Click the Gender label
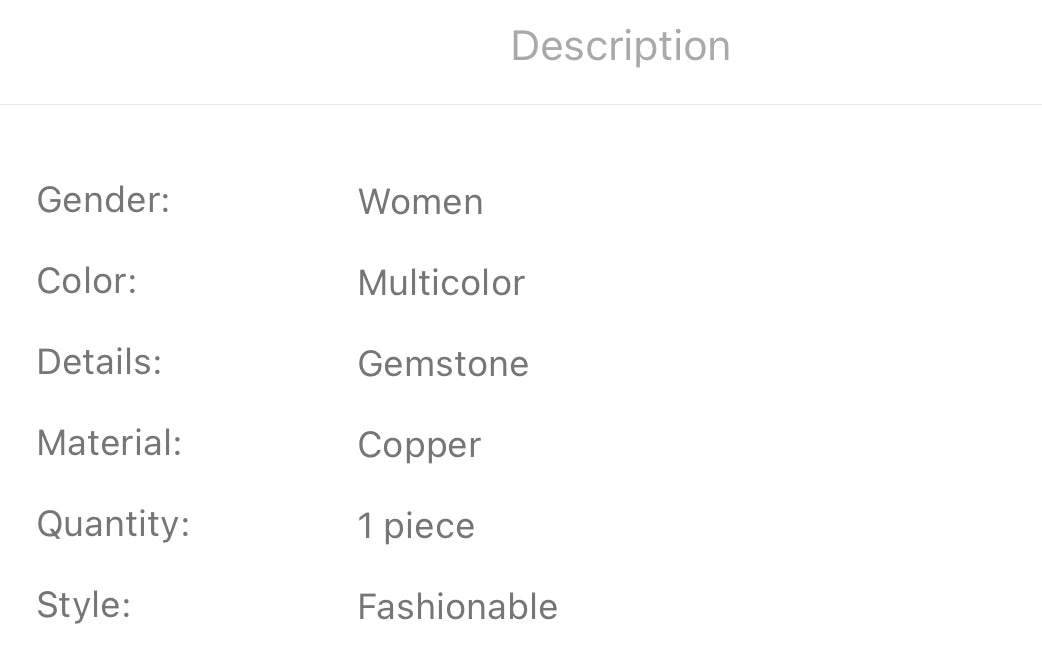 point(103,200)
